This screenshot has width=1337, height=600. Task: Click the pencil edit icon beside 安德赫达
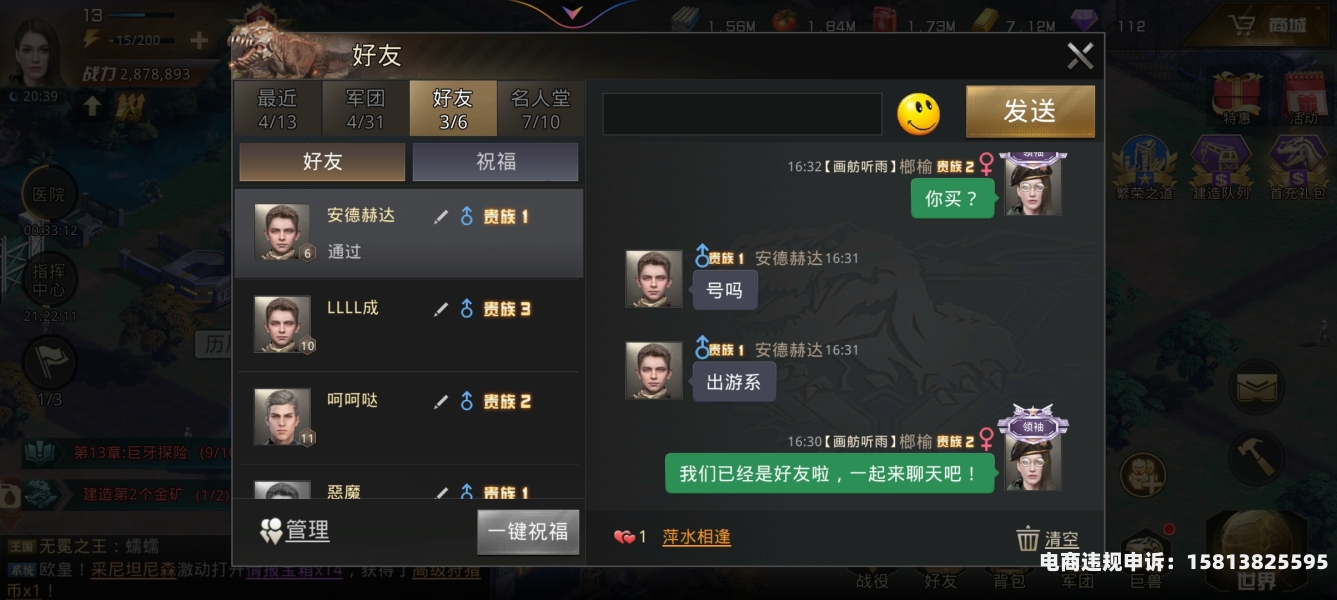[440, 217]
